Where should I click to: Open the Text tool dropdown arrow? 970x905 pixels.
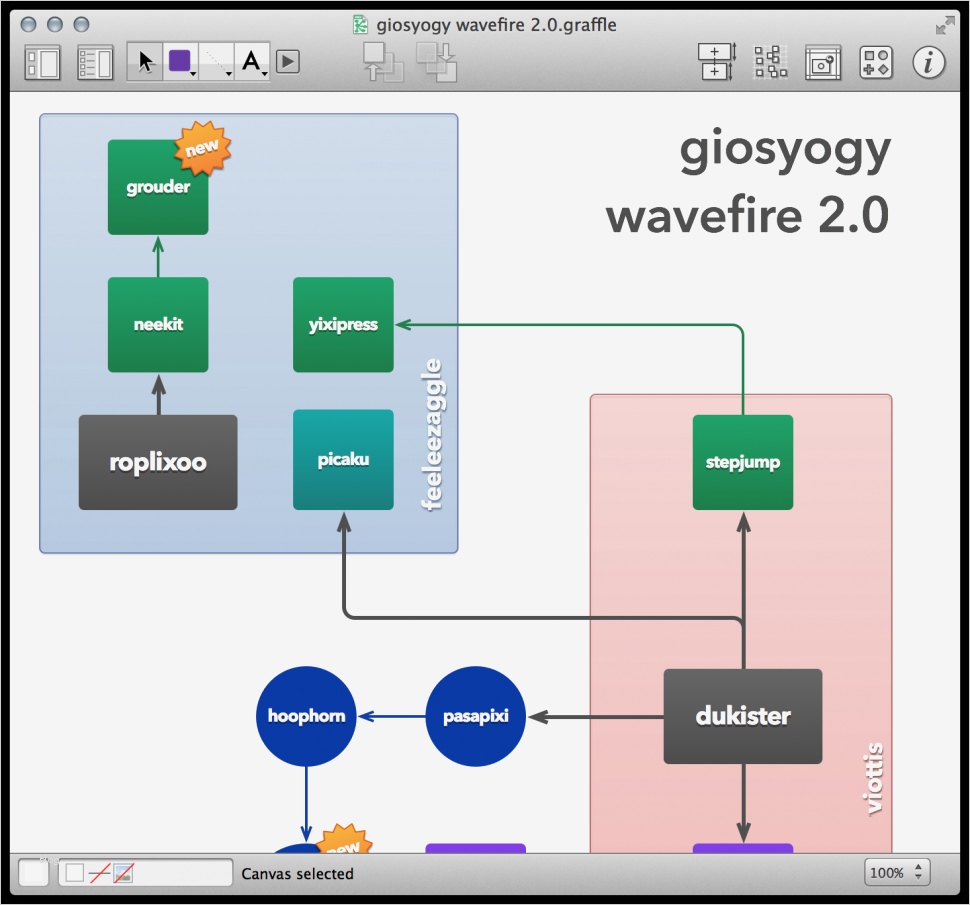263,73
